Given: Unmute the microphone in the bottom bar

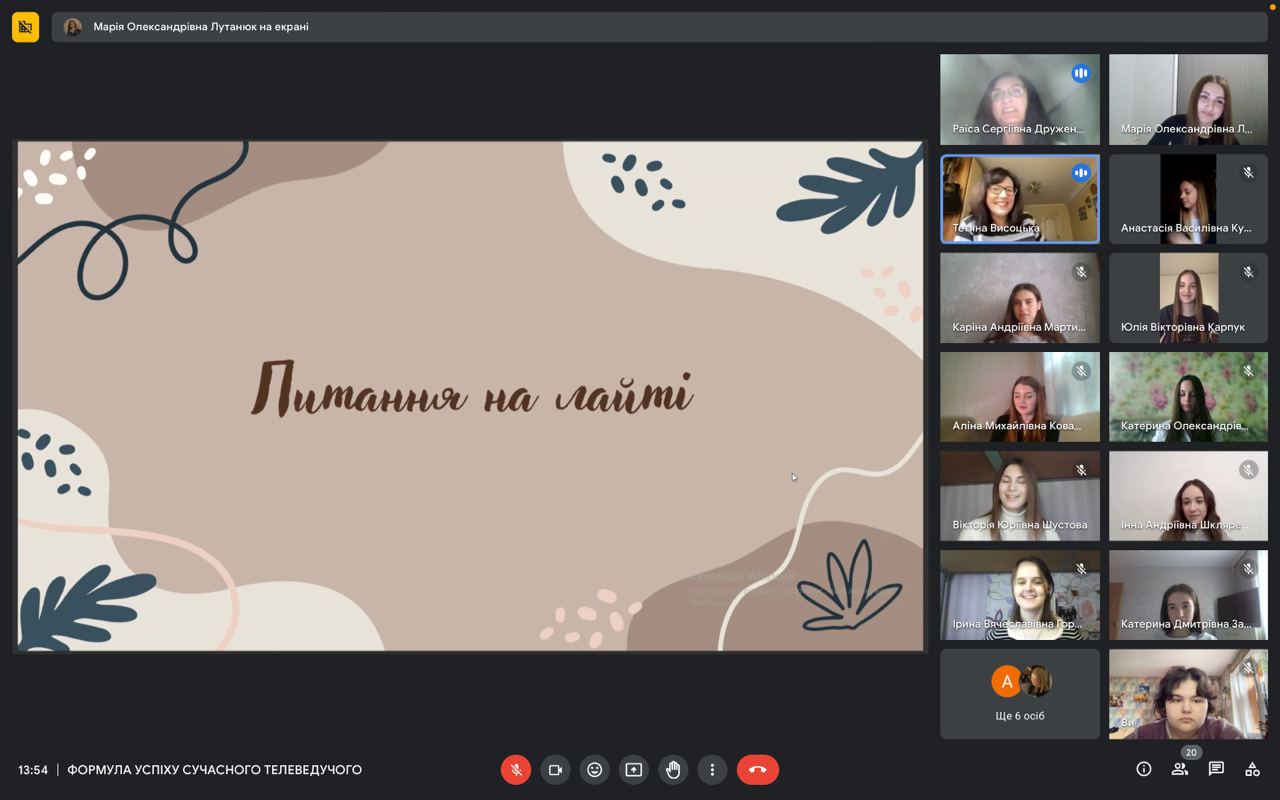Looking at the screenshot, I should 516,770.
